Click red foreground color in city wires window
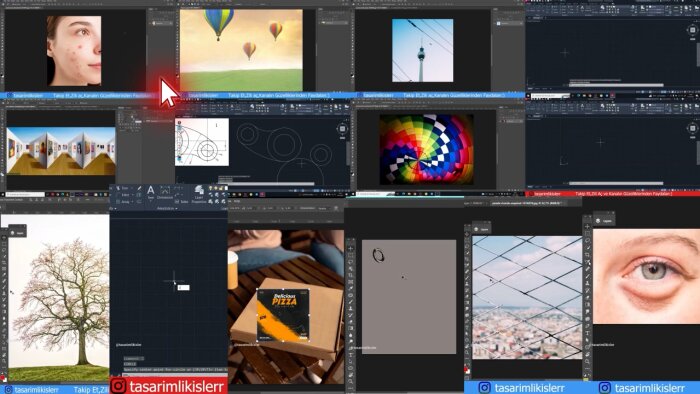Viewport: 700px width, 394px height. click(x=467, y=370)
